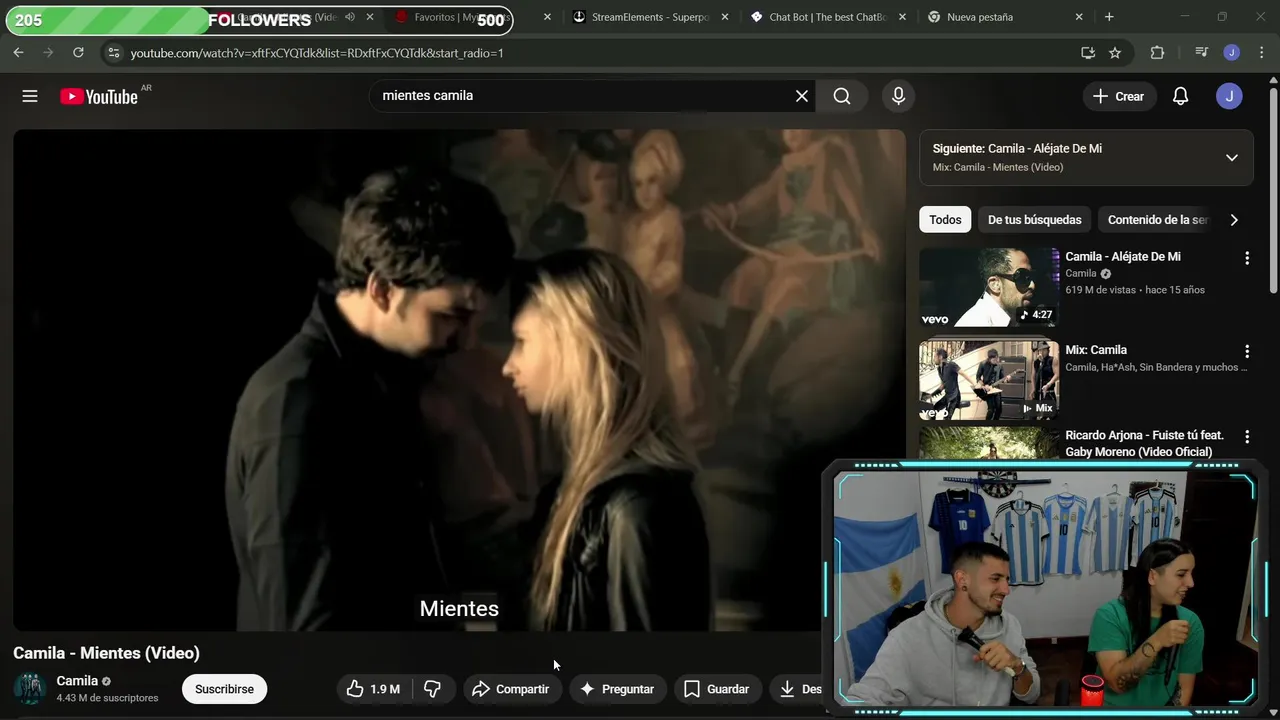1280x720 pixels.
Task: Open the Camila channel name link
Action: 77,681
